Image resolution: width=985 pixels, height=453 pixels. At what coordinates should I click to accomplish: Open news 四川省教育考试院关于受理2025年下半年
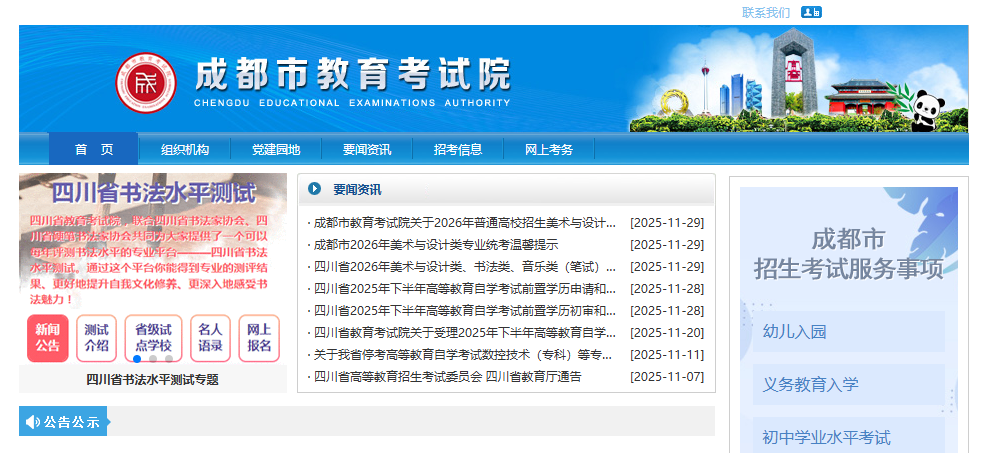(x=465, y=333)
